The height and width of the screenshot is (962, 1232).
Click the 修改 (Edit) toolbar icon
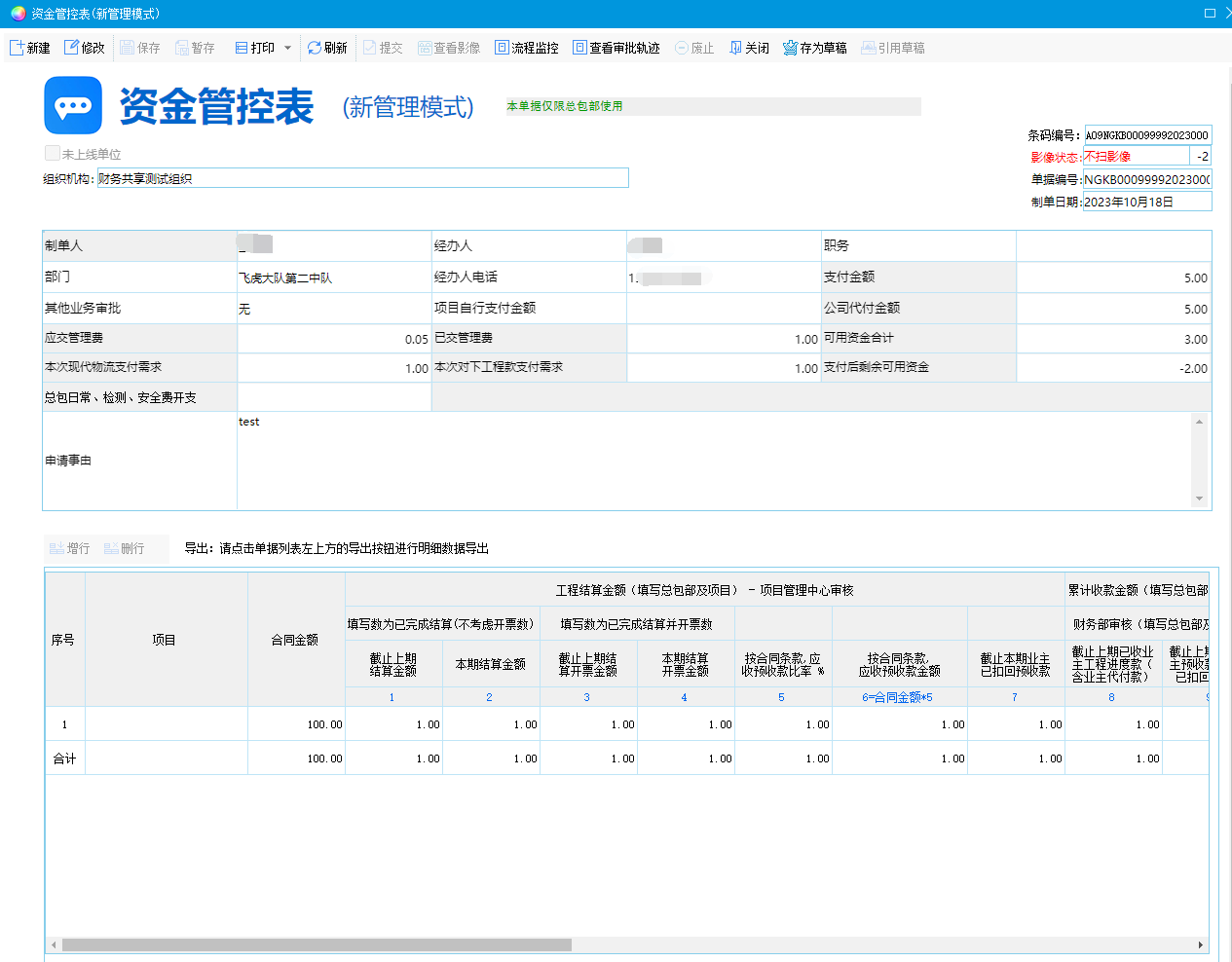pos(72,48)
